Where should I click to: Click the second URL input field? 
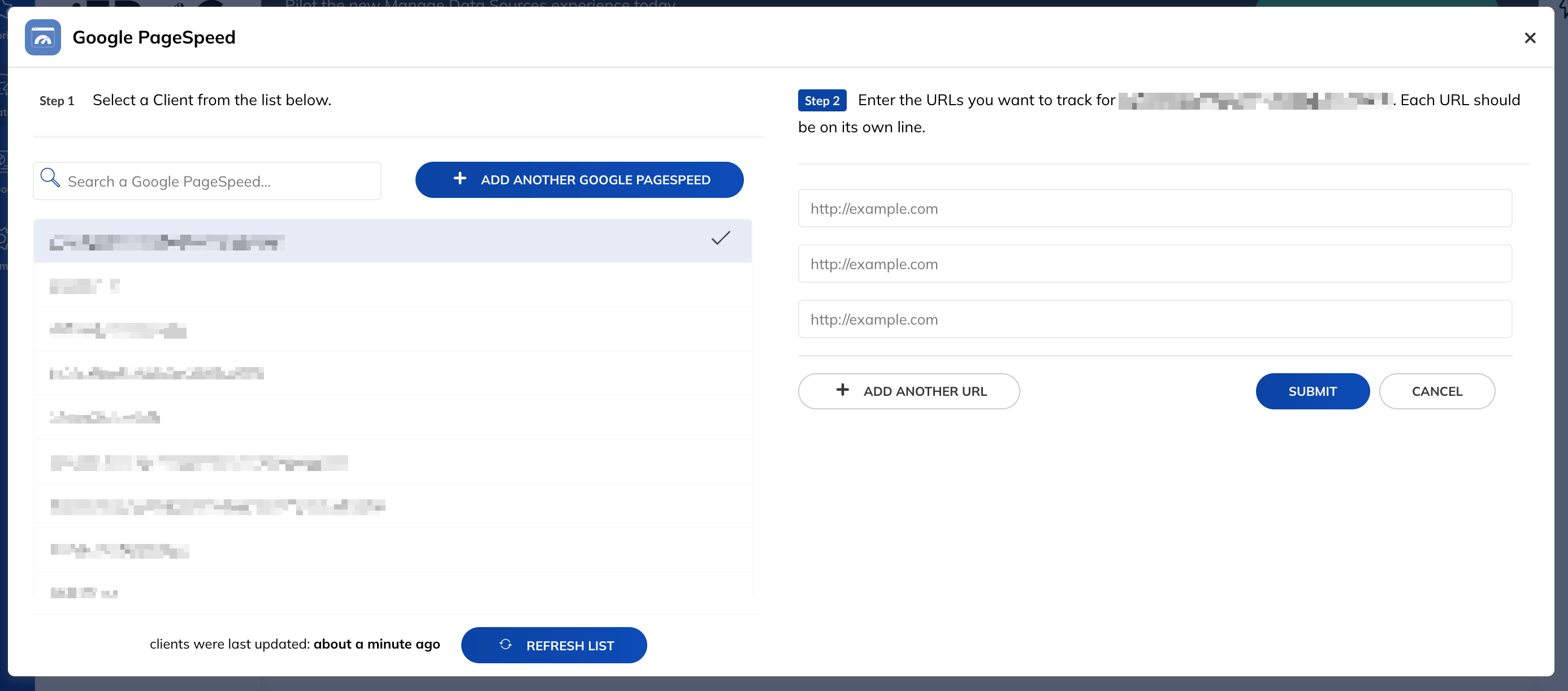point(1155,264)
